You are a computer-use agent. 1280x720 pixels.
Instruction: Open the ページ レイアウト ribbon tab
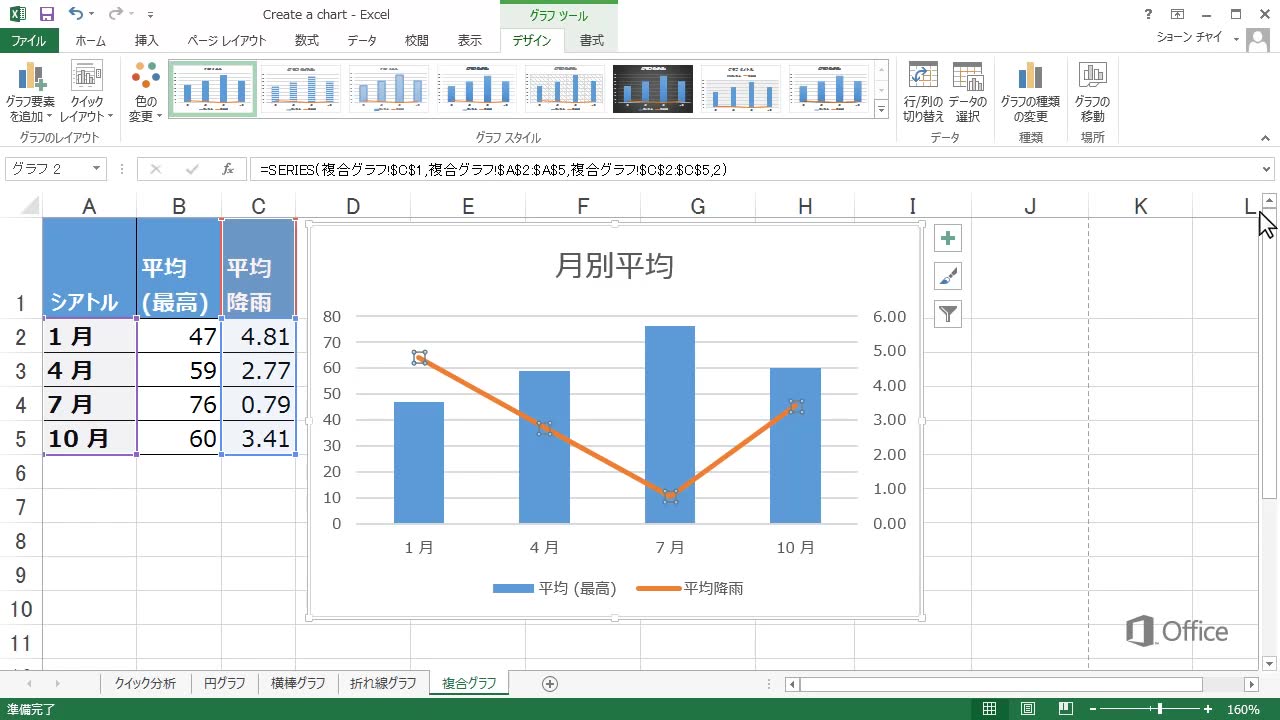pyautogui.click(x=227, y=40)
